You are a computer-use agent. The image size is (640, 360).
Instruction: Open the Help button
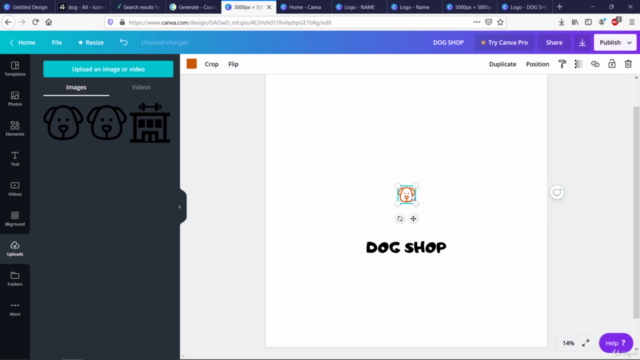[x=616, y=343]
